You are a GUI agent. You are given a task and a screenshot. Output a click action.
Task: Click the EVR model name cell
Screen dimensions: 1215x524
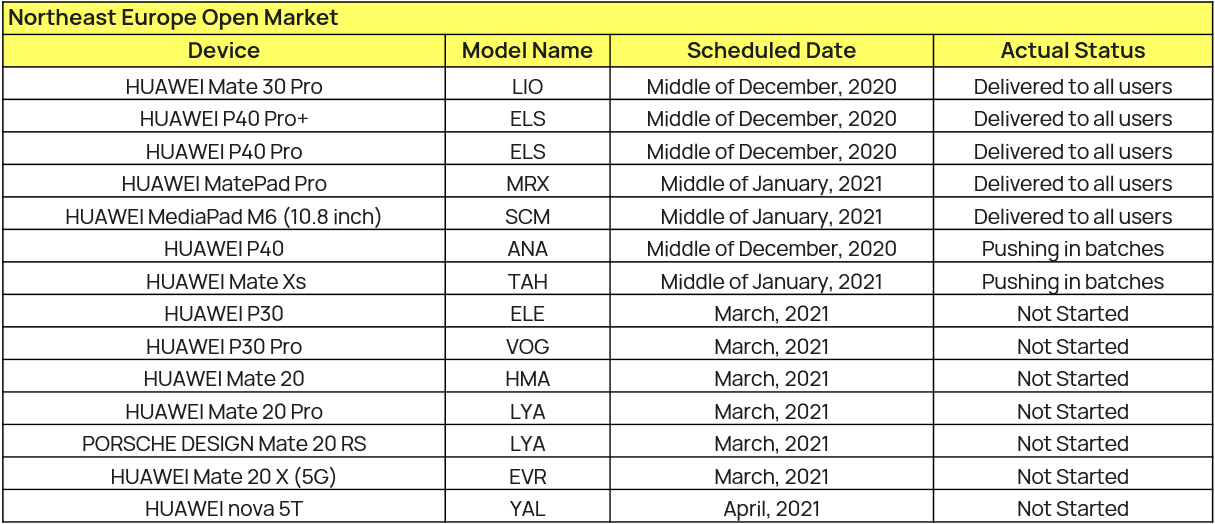(x=527, y=476)
